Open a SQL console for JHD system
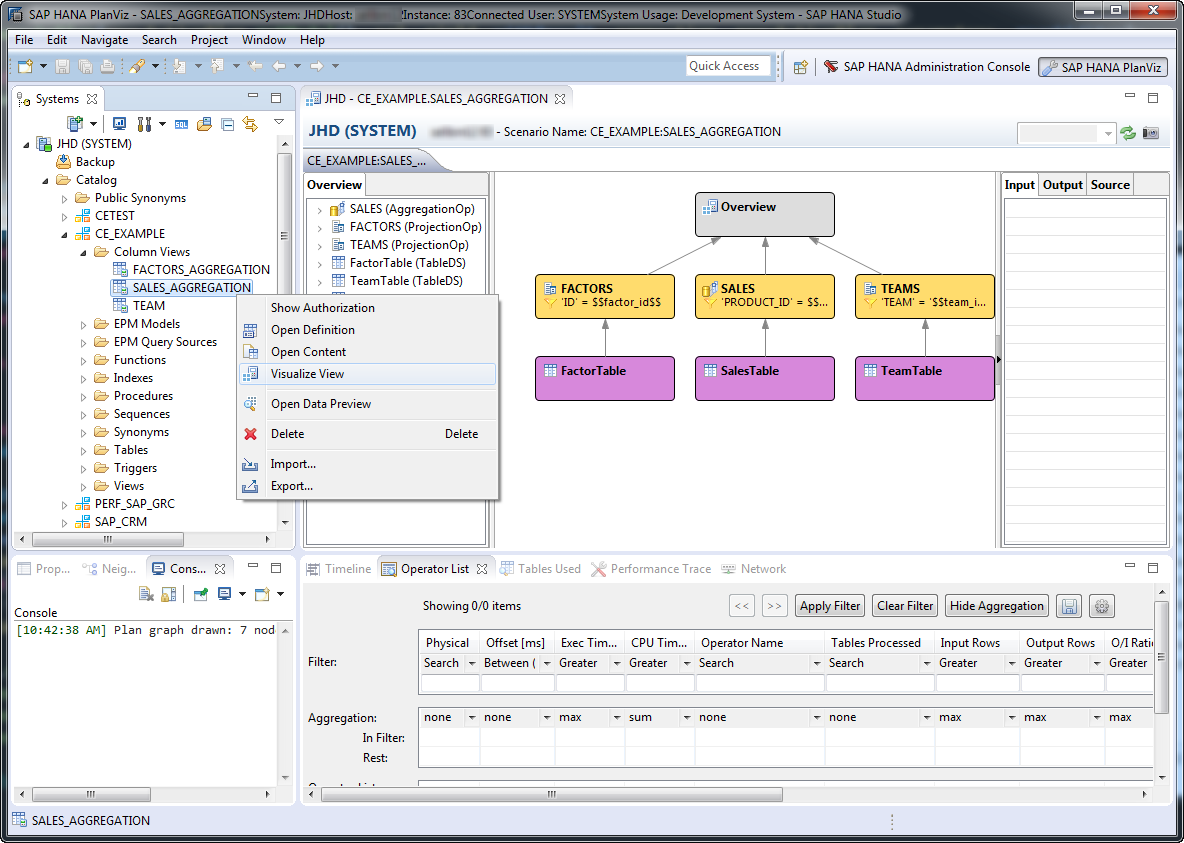 tap(181, 124)
